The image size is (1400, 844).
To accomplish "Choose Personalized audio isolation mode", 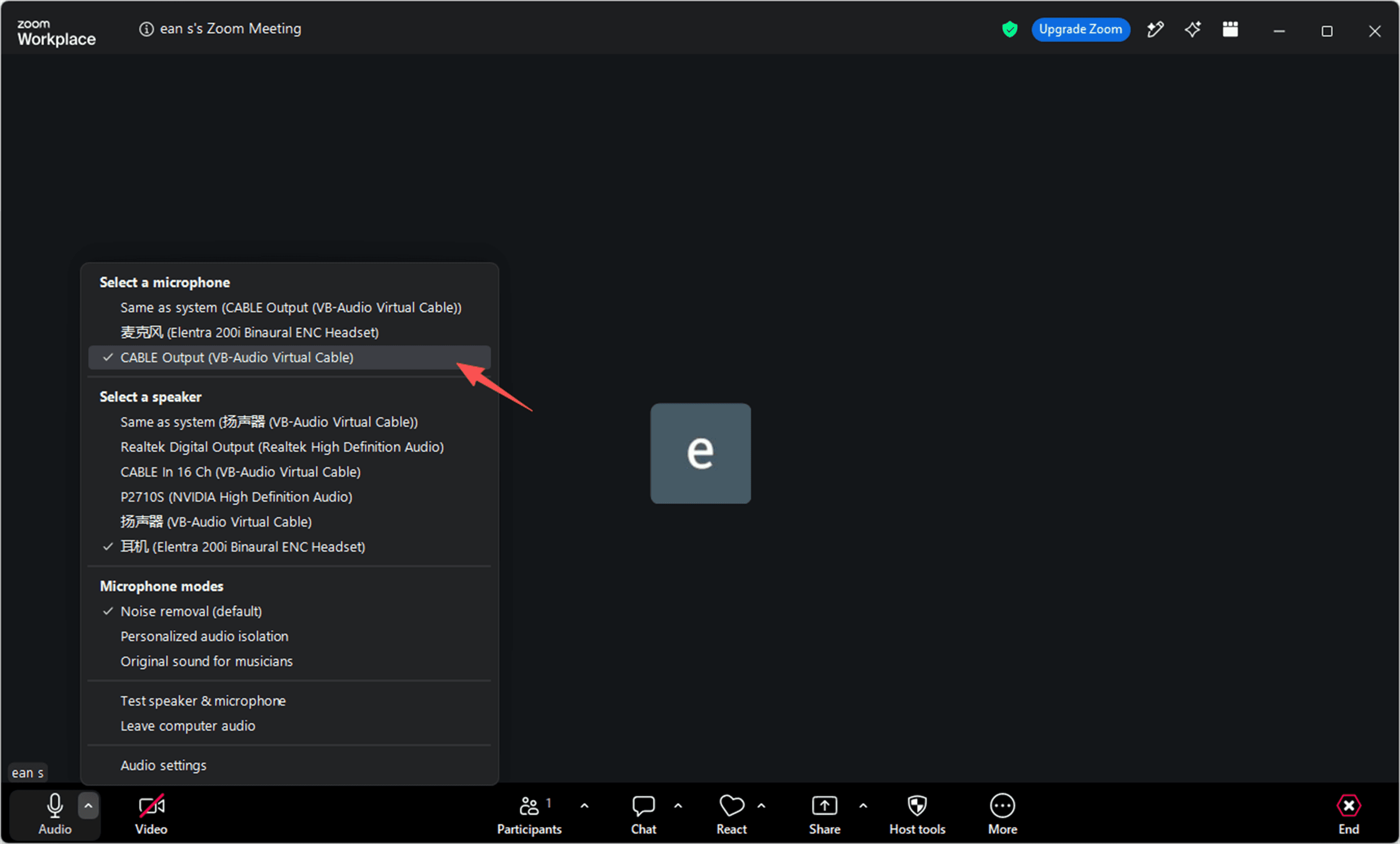I will point(290,636).
